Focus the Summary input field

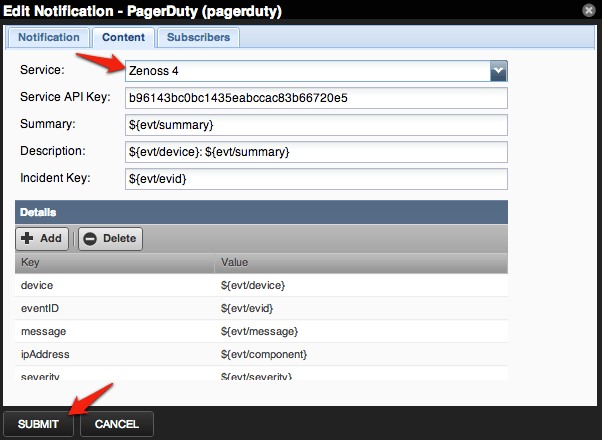[316, 125]
